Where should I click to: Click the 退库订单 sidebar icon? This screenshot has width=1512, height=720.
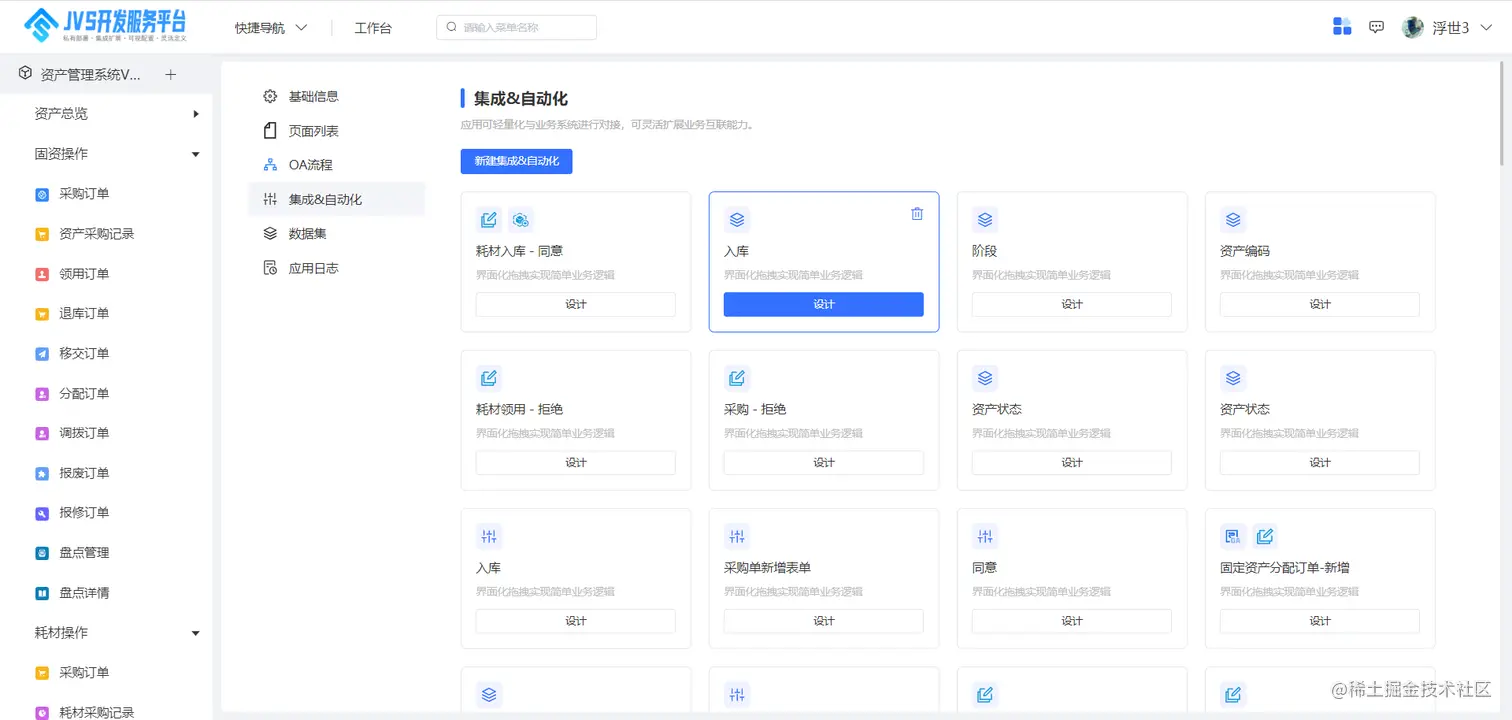point(42,314)
